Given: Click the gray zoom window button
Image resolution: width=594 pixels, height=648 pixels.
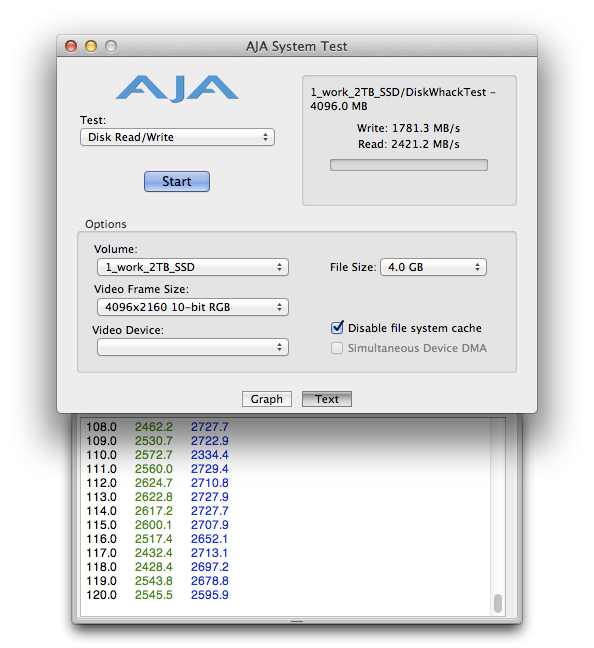Looking at the screenshot, I should pos(111,46).
